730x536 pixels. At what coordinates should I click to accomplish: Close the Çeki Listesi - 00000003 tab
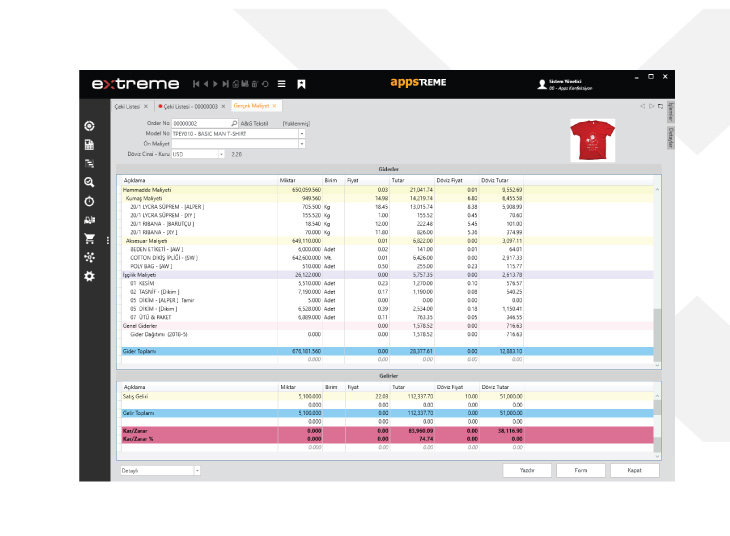point(223,106)
